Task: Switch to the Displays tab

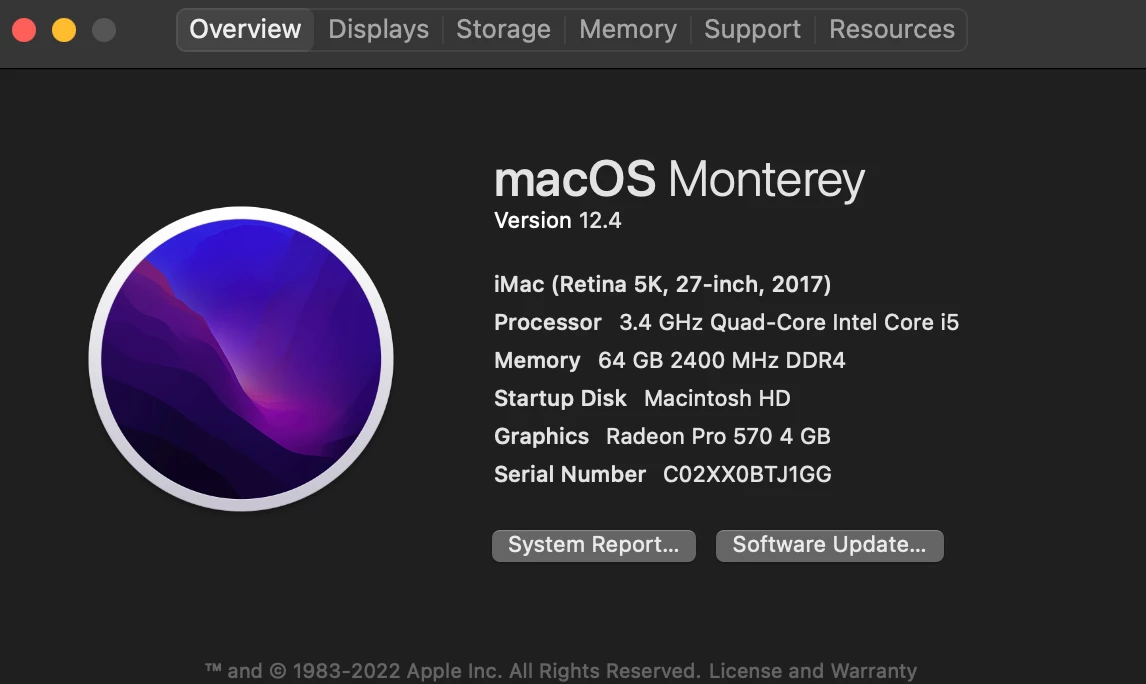Action: click(379, 29)
